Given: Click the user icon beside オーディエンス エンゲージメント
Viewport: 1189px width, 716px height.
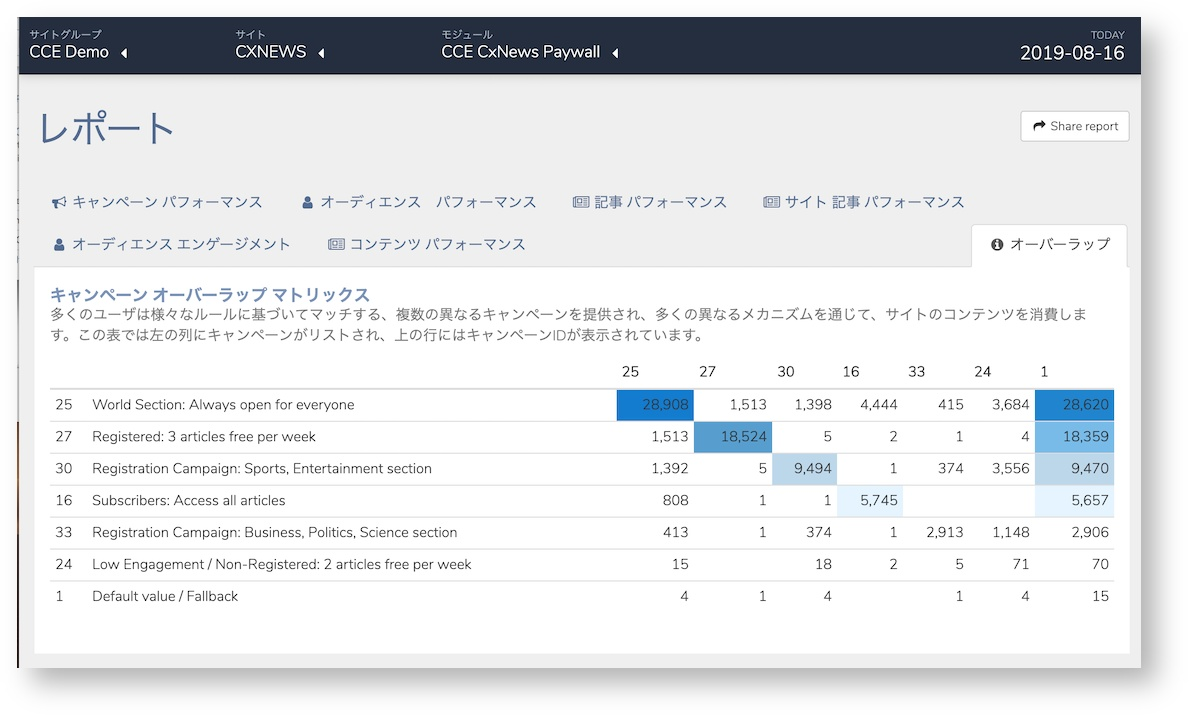Looking at the screenshot, I should [x=59, y=245].
